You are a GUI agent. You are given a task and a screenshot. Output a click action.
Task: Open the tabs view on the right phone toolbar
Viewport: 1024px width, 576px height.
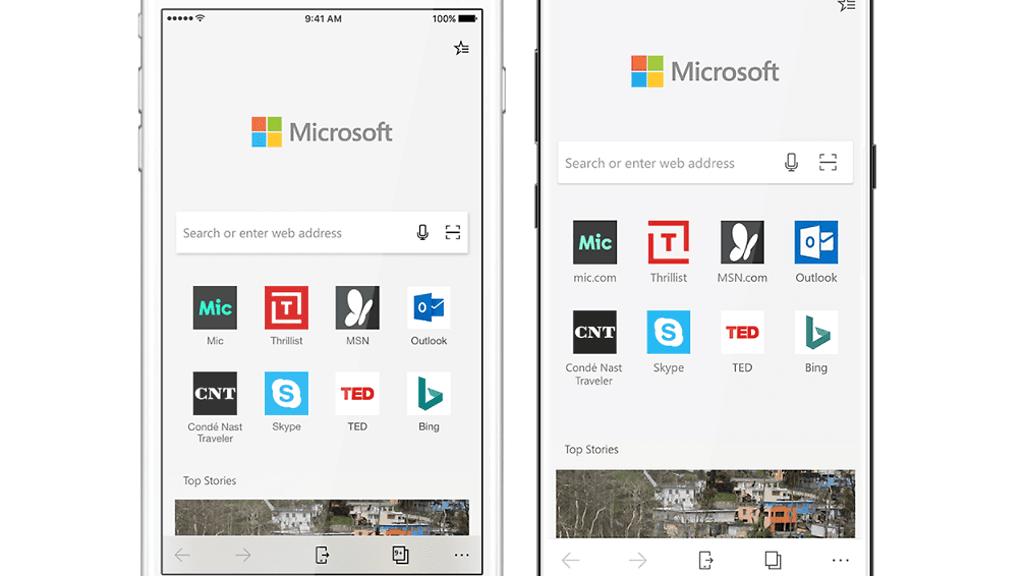pyautogui.click(x=772, y=560)
